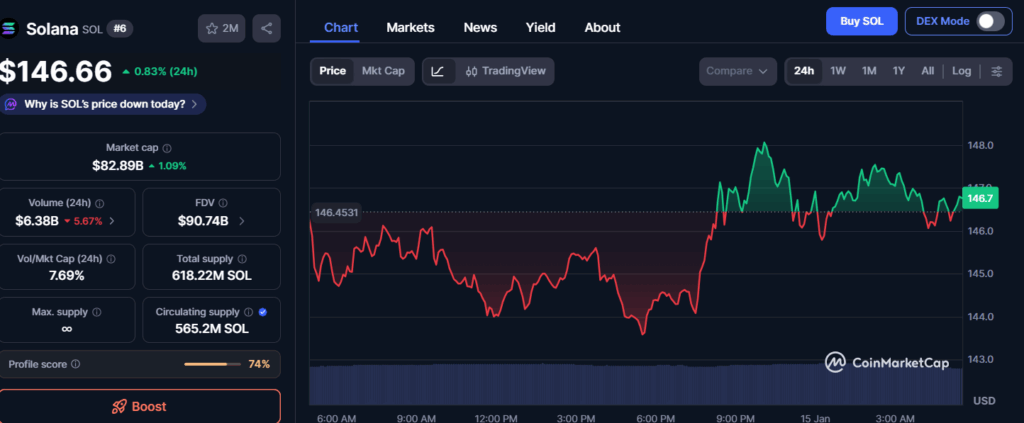Toggle DEX Mode switch
Screen dimensions: 1024x423
pos(988,21)
